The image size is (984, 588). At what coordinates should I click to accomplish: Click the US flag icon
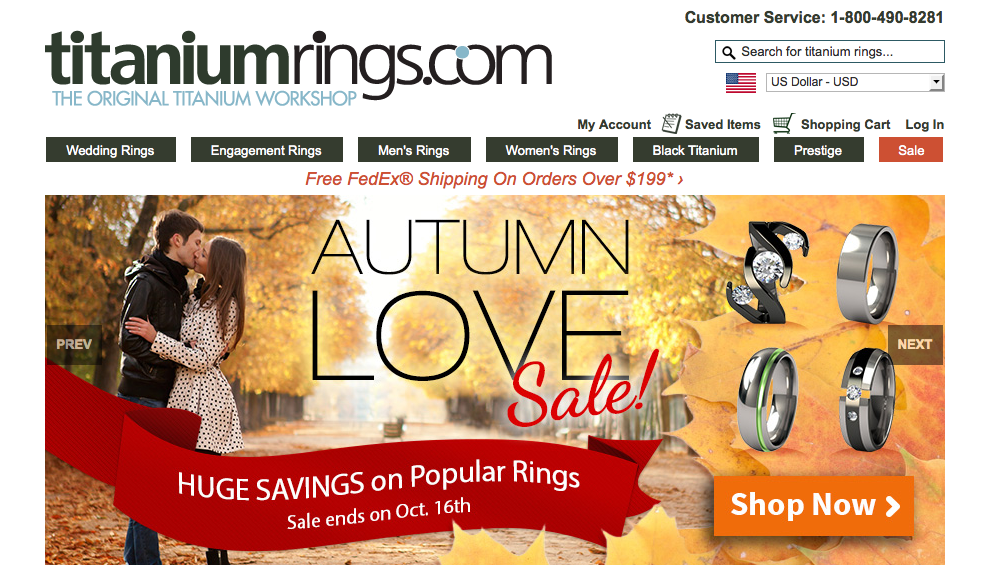pyautogui.click(x=741, y=83)
